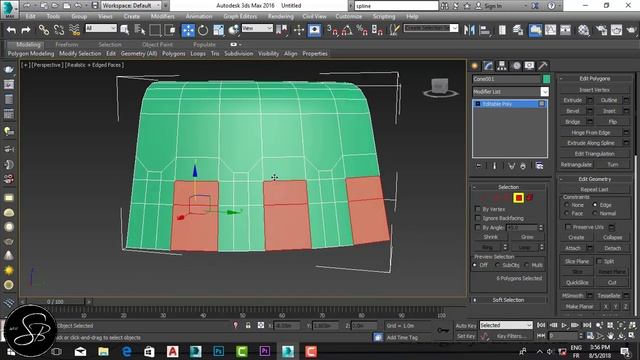Click the Bevel button
Viewport: 640px width, 360px height.
coord(573,111)
